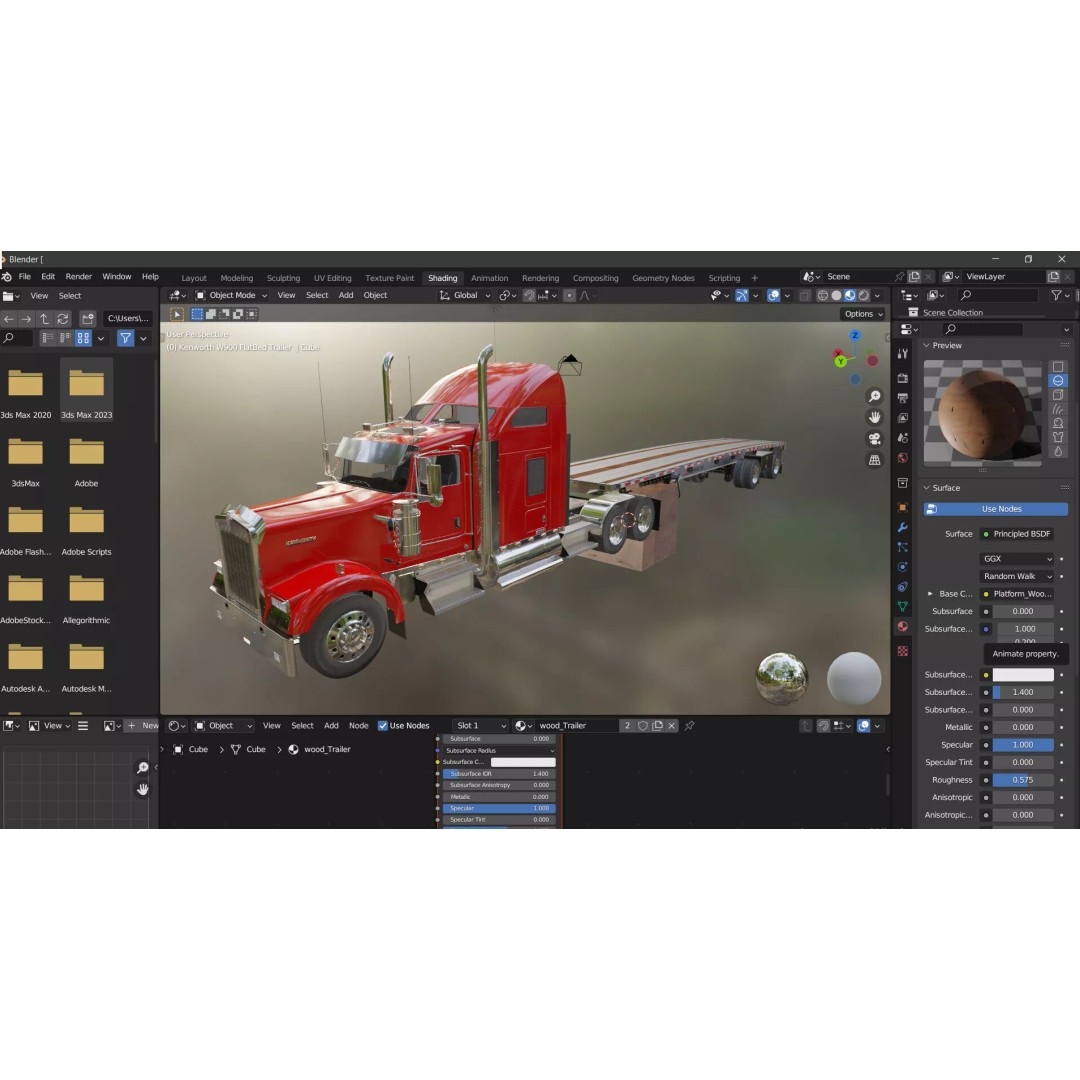Click the select box tool icon
Viewport: 1080px width, 1080px height.
197,314
